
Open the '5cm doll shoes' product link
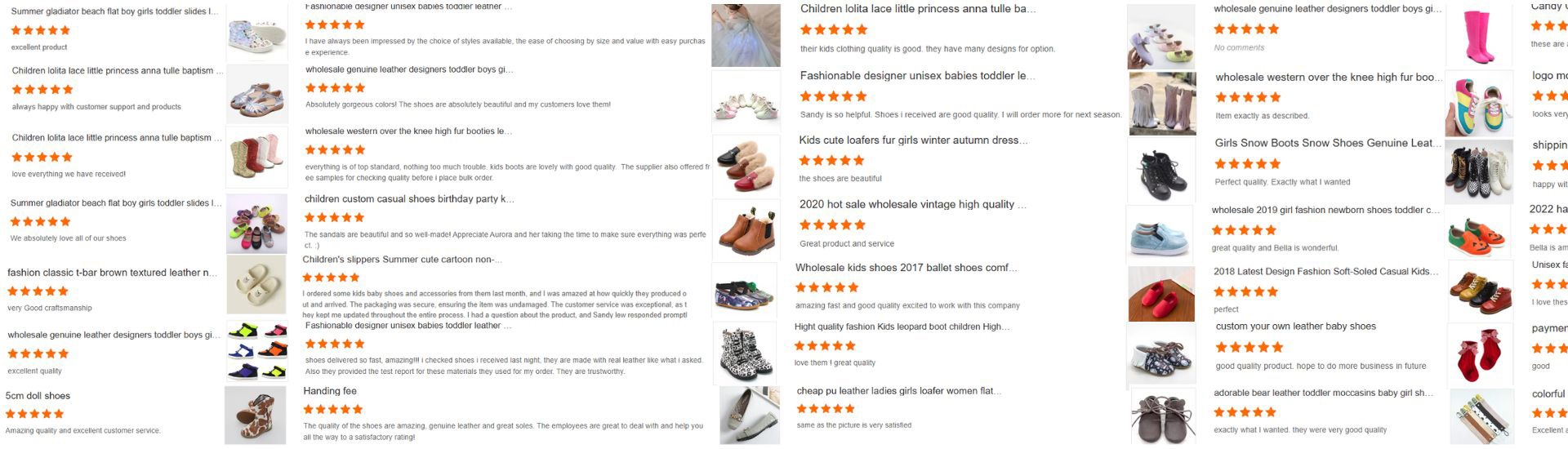point(38,396)
